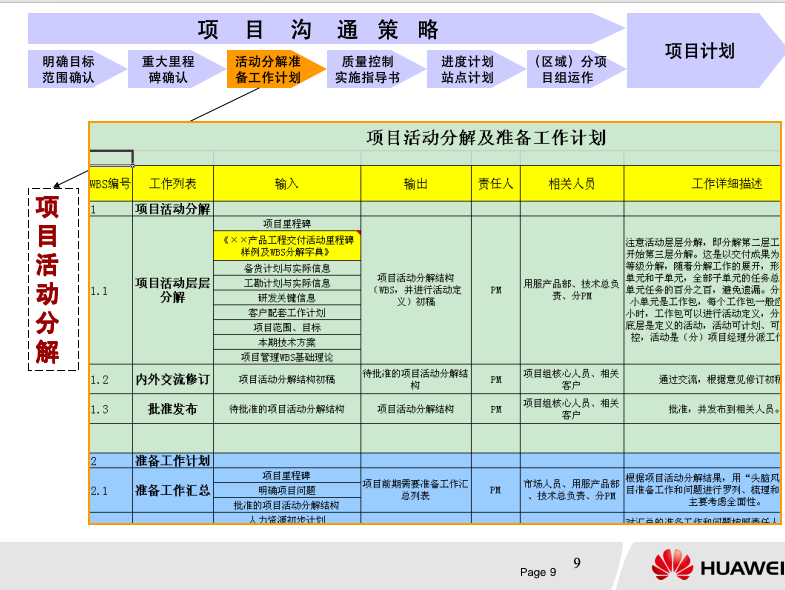Image resolution: width=785 pixels, height=590 pixels.
Task: Select the 明确项目问题 input cell
Action: pyautogui.click(x=287, y=490)
